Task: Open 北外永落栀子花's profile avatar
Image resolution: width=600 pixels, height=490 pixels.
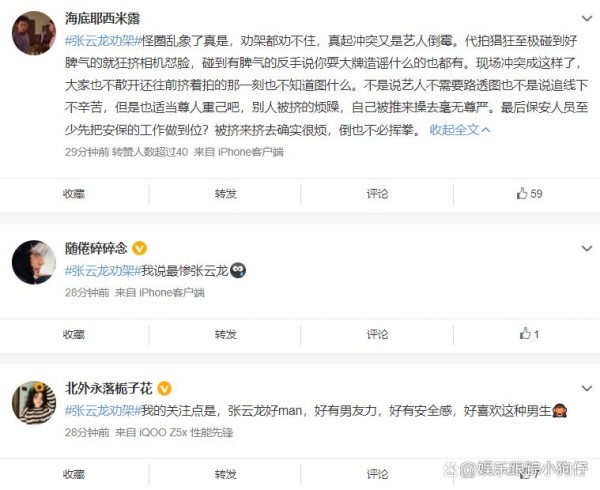Action: point(34,403)
